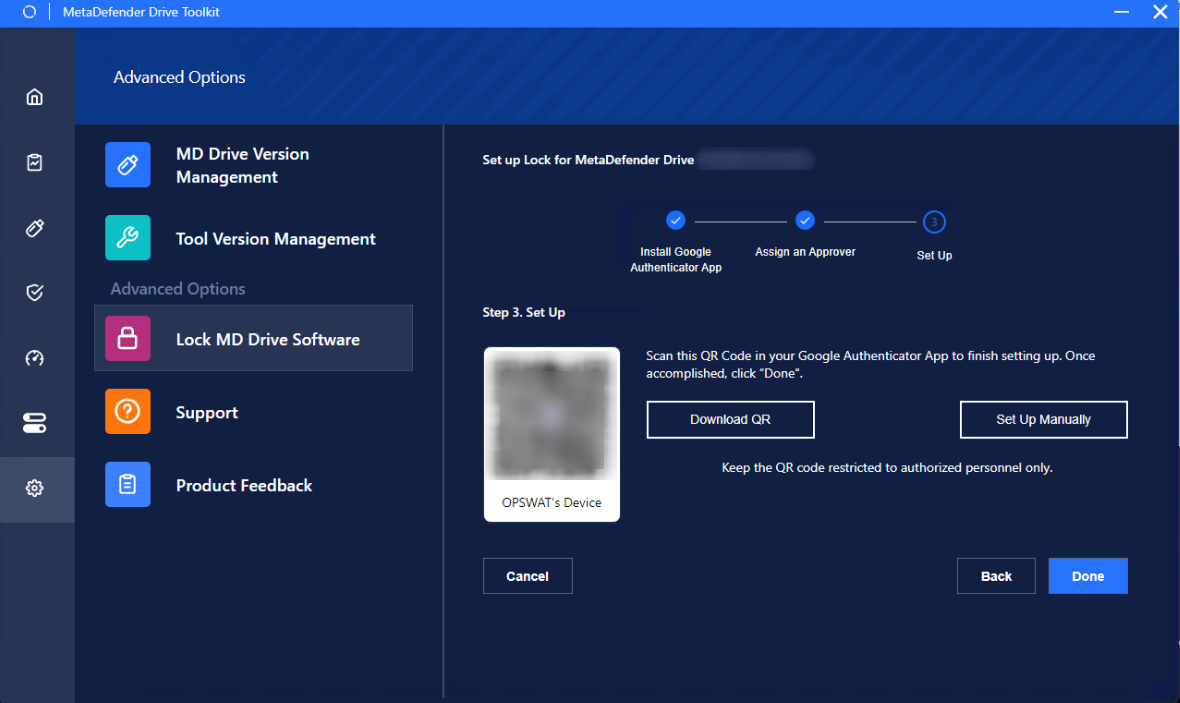Image resolution: width=1180 pixels, height=703 pixels.
Task: Open the speedometer gauge icon in sidebar
Action: pos(35,358)
